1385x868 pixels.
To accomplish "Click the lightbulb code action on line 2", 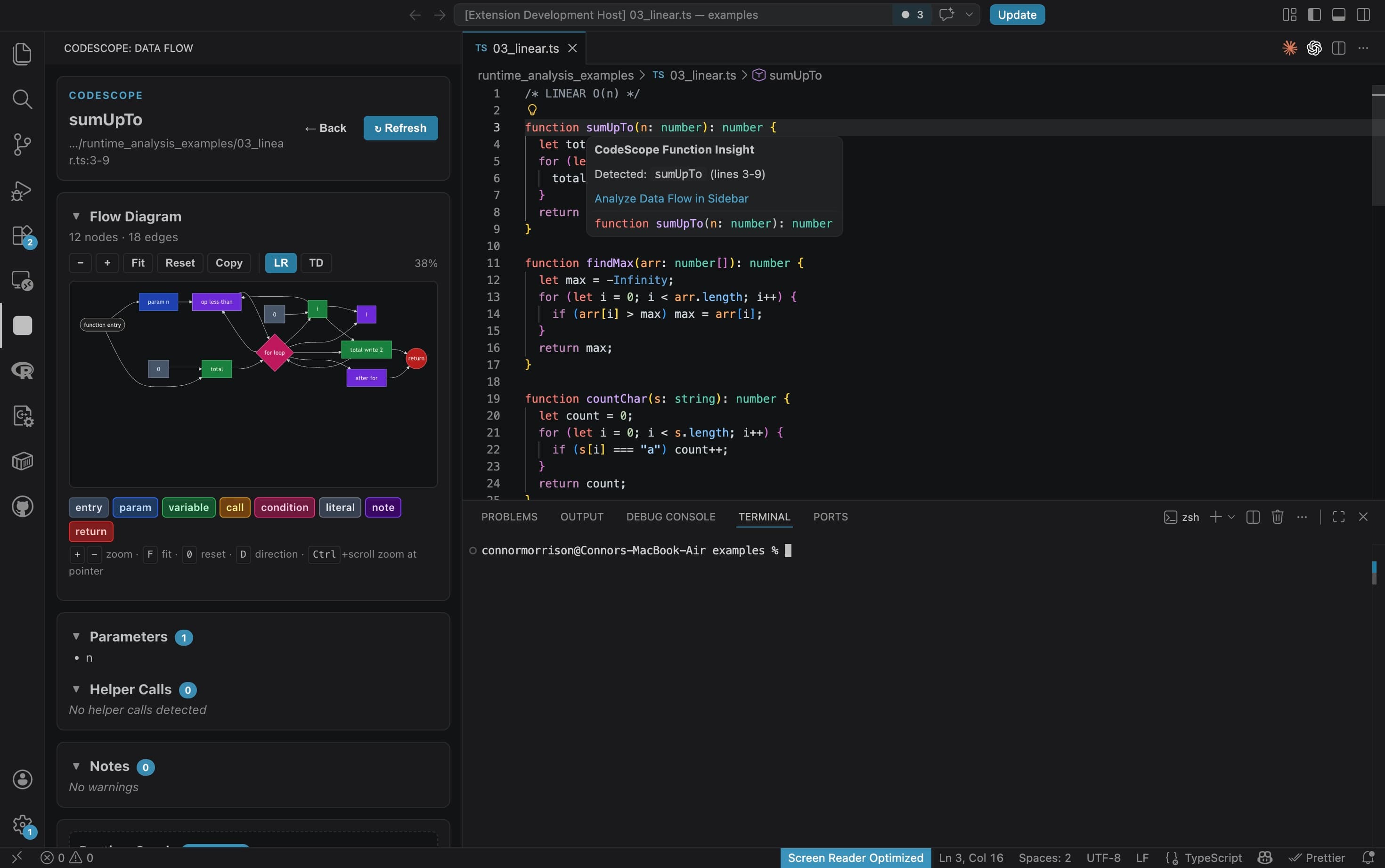I will 532,110.
